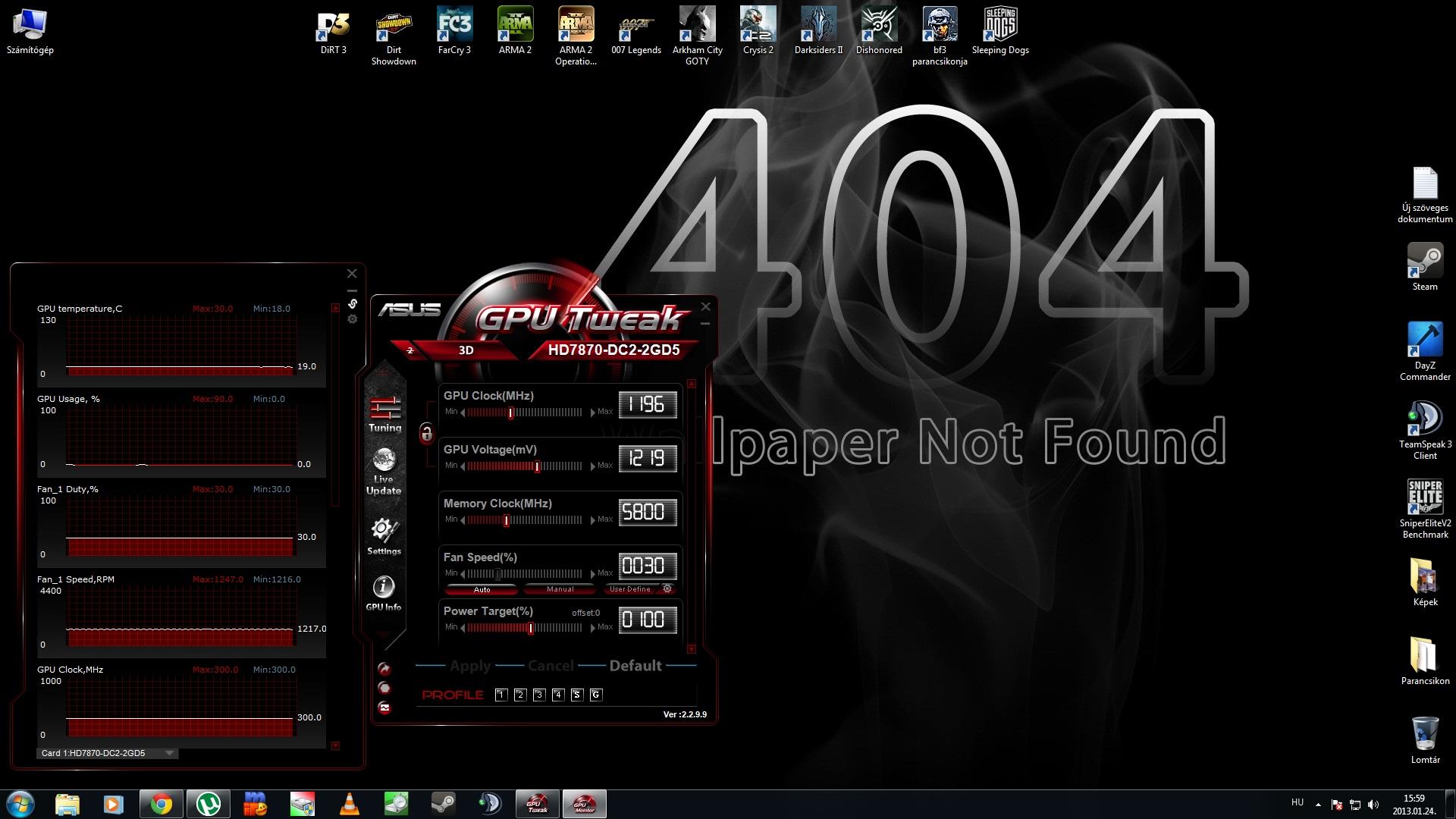Open GPU Info in GPU Tweak sidebar

coord(384,593)
